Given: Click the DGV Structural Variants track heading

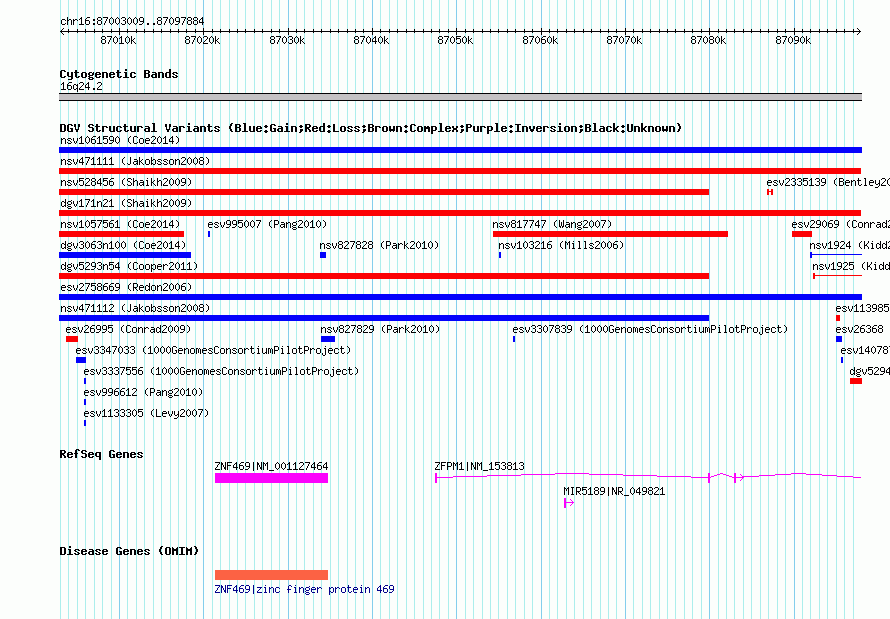Looking at the screenshot, I should pyautogui.click(x=371, y=128).
